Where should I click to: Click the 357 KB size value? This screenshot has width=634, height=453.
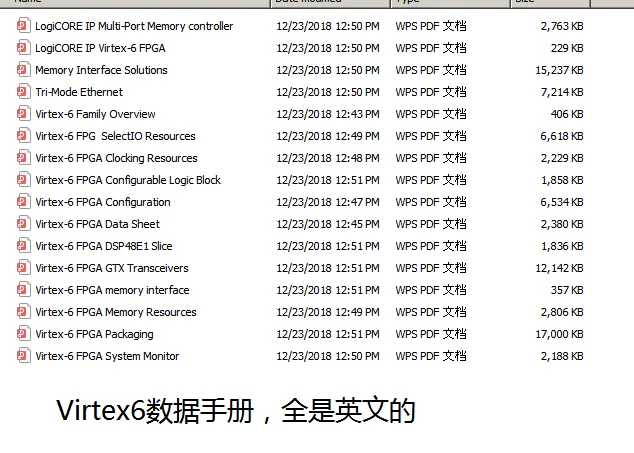point(567,290)
